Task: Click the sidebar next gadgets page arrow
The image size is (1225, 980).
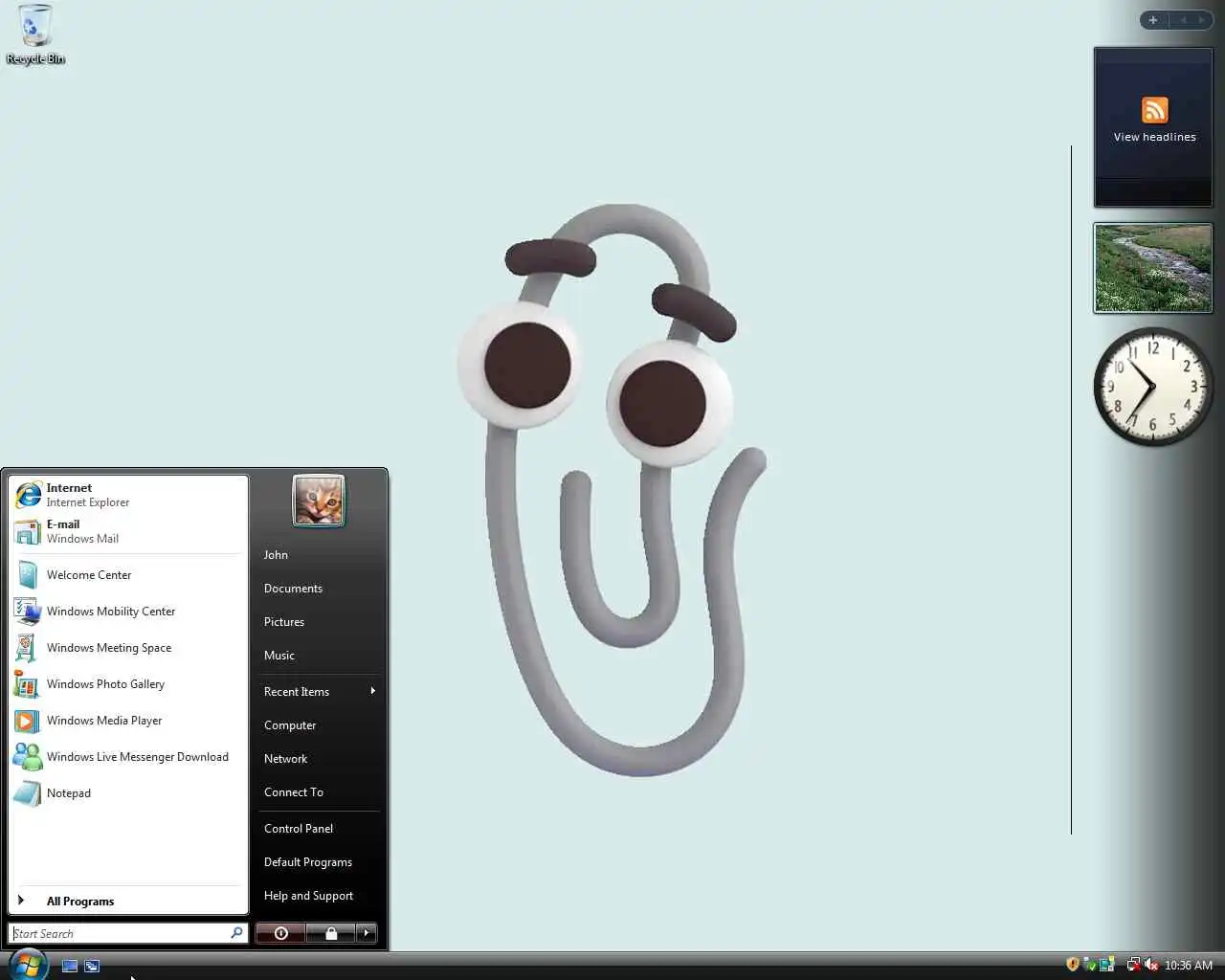Action: [x=1202, y=20]
